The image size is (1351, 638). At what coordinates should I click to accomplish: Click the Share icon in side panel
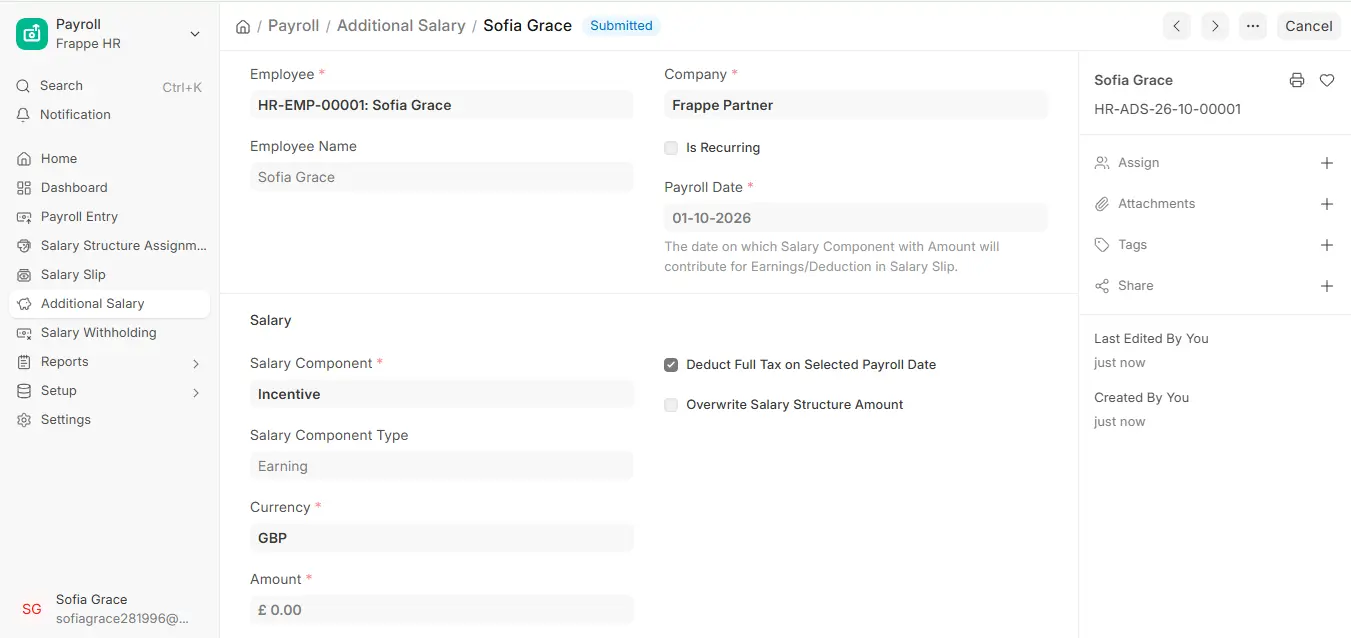1102,286
